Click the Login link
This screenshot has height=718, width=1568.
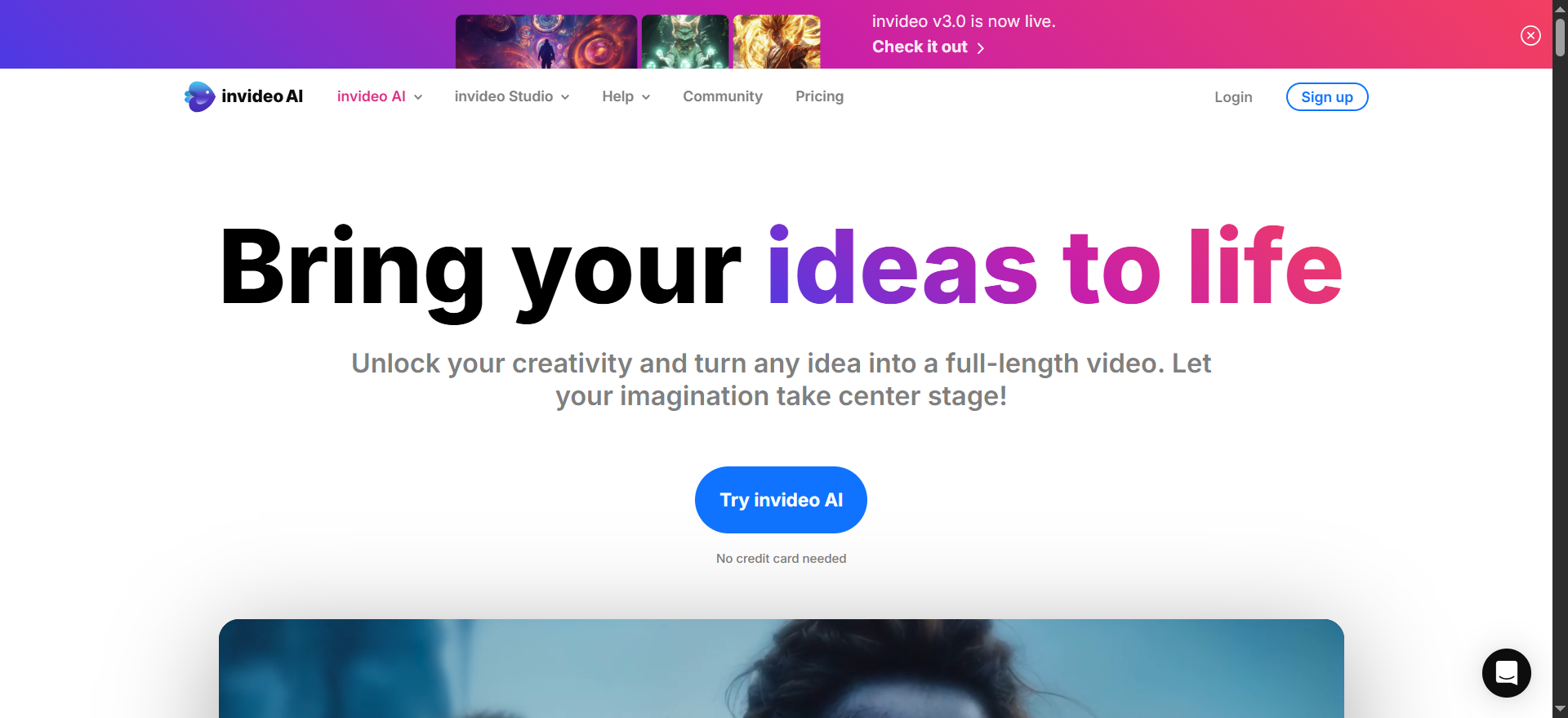tap(1233, 97)
